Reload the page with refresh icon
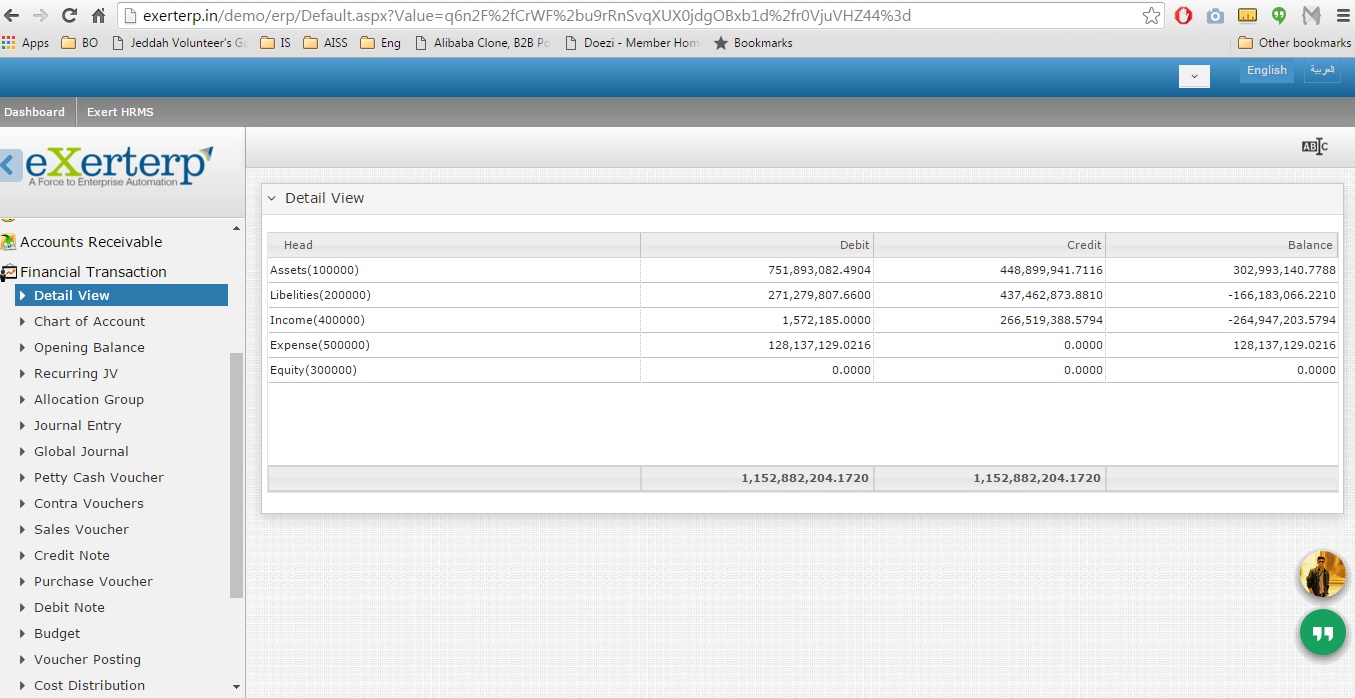The width and height of the screenshot is (1355, 698). click(x=69, y=16)
